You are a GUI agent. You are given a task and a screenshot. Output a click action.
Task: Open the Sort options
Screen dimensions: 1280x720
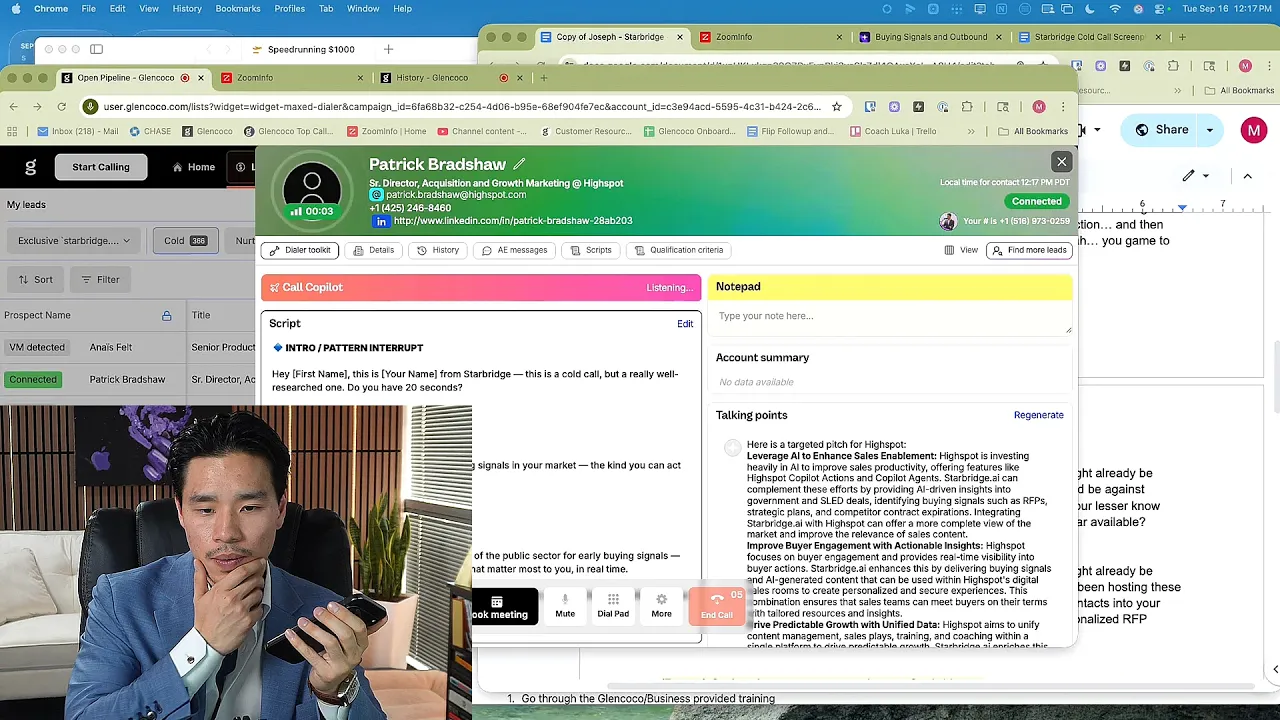pos(35,280)
